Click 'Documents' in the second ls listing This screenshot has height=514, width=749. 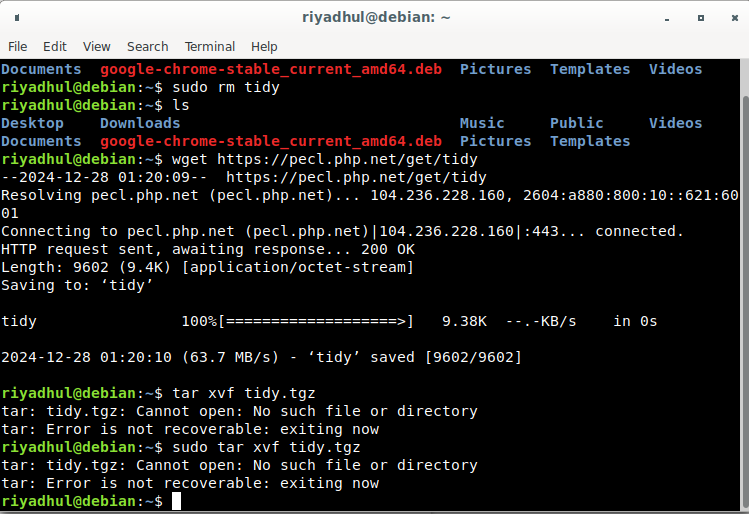[x=41, y=141]
